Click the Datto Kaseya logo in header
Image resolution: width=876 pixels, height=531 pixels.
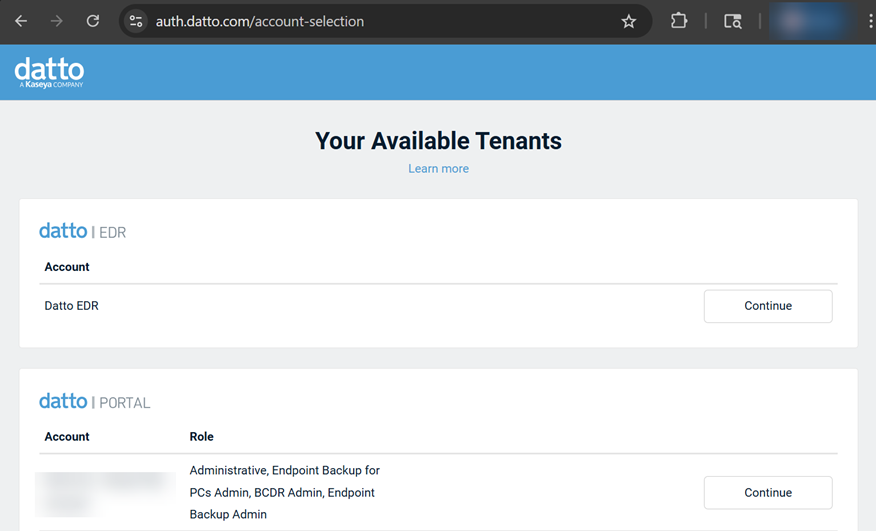pyautogui.click(x=50, y=72)
